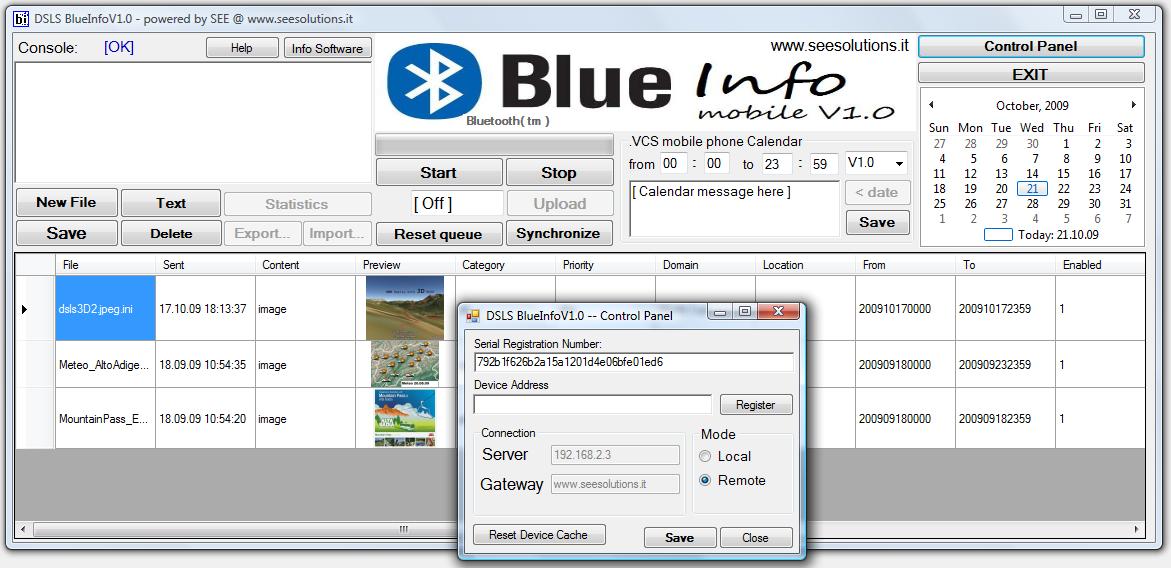This screenshot has height=568, width=1171.
Task: Click the File column header
Action: [x=105, y=265]
